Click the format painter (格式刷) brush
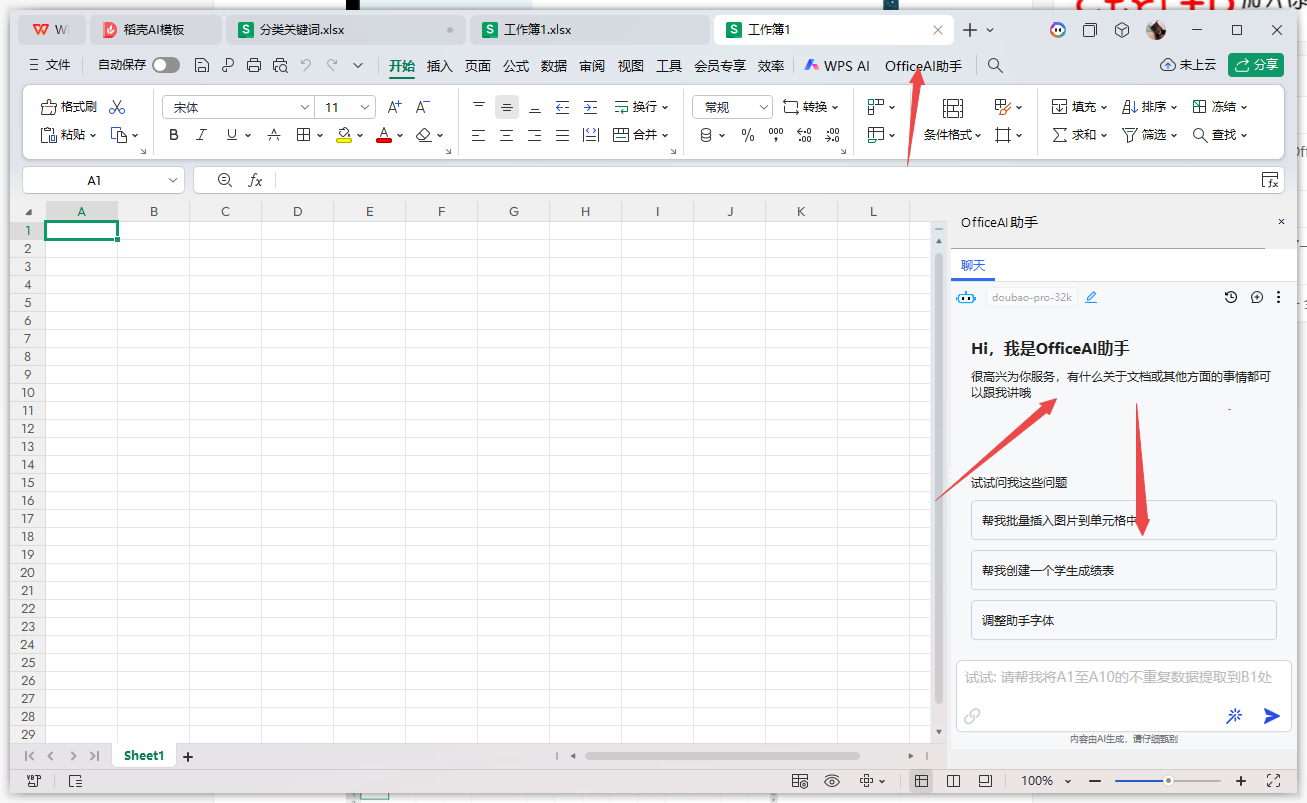Image resolution: width=1307 pixels, height=803 pixels. pos(68,107)
